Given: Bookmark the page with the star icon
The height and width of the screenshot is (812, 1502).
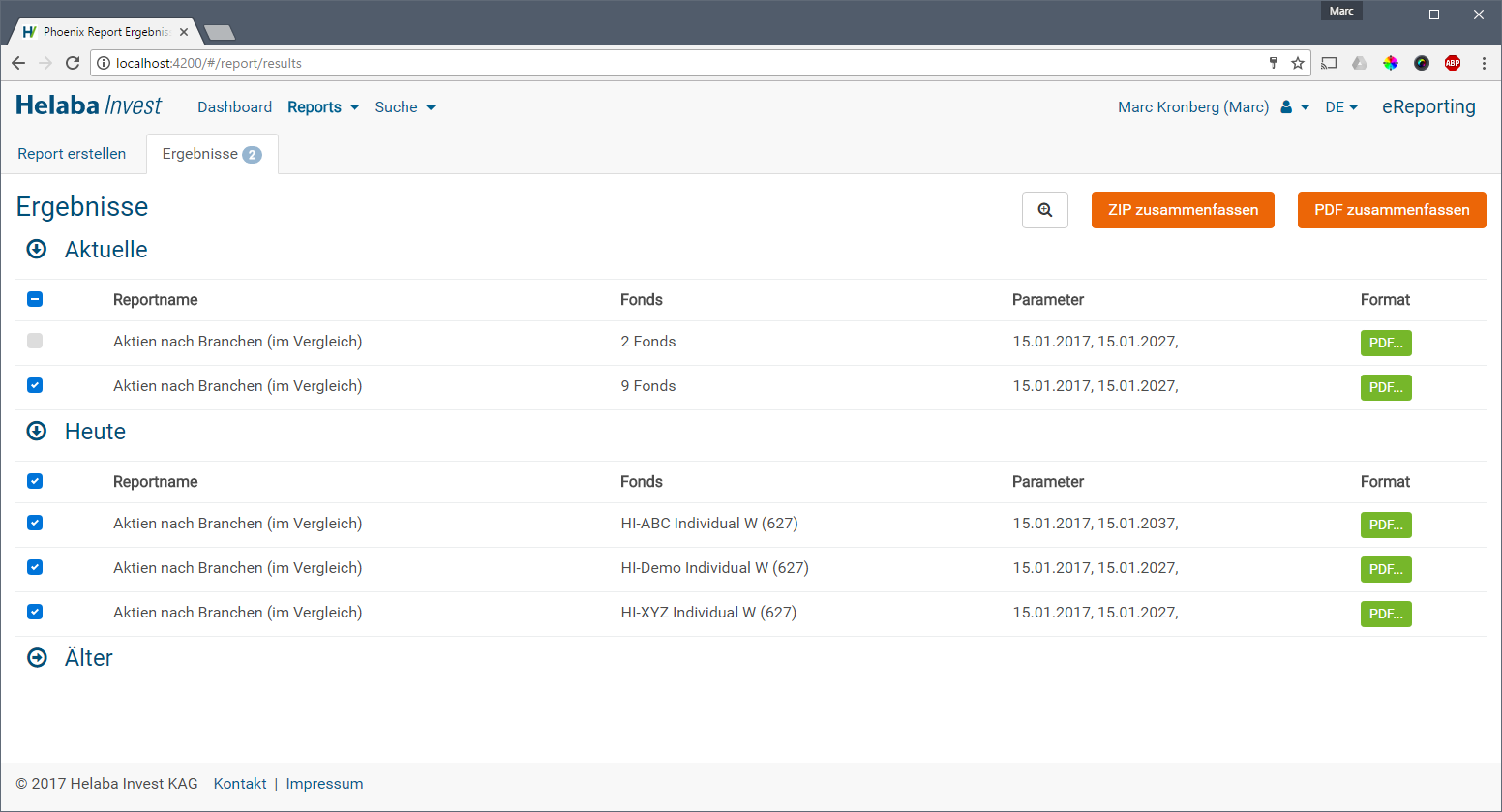Looking at the screenshot, I should tap(1298, 63).
